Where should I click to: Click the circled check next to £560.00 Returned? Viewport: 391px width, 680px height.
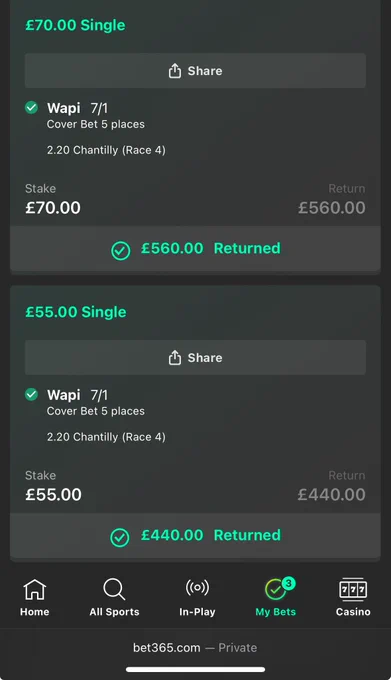pos(121,251)
